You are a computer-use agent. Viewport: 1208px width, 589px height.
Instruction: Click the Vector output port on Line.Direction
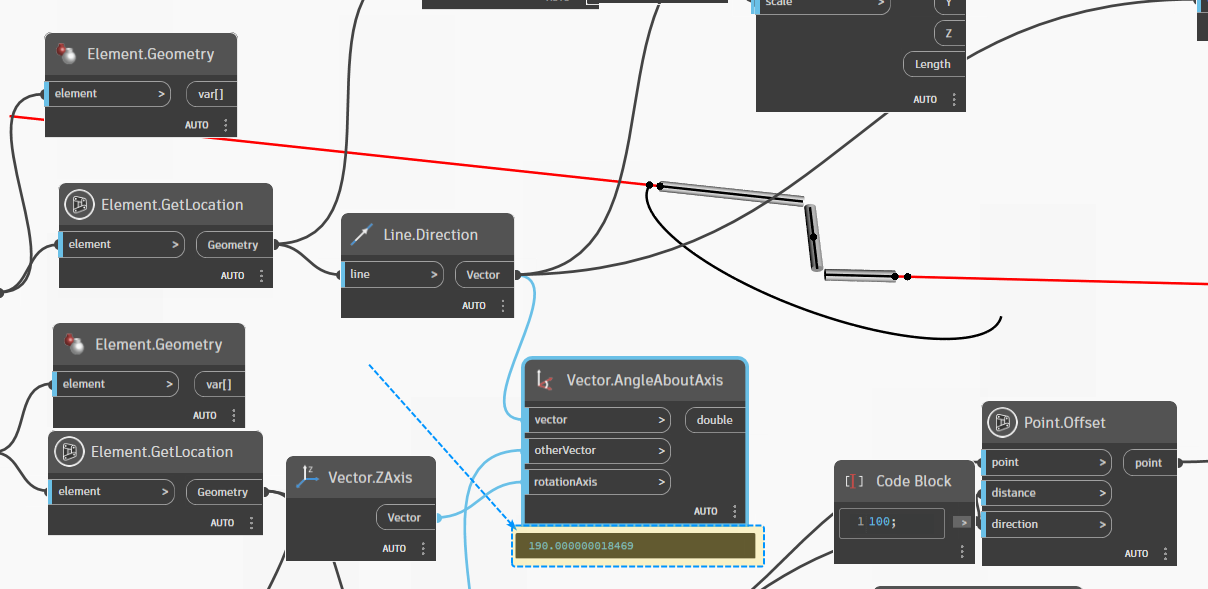point(483,275)
